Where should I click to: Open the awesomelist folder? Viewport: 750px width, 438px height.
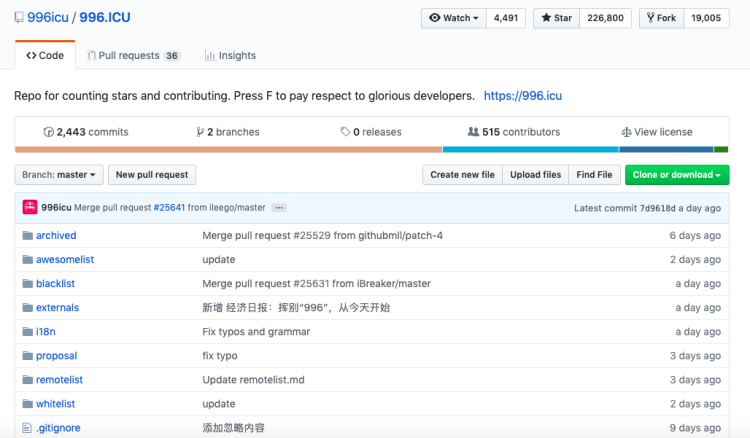[x=65, y=260]
